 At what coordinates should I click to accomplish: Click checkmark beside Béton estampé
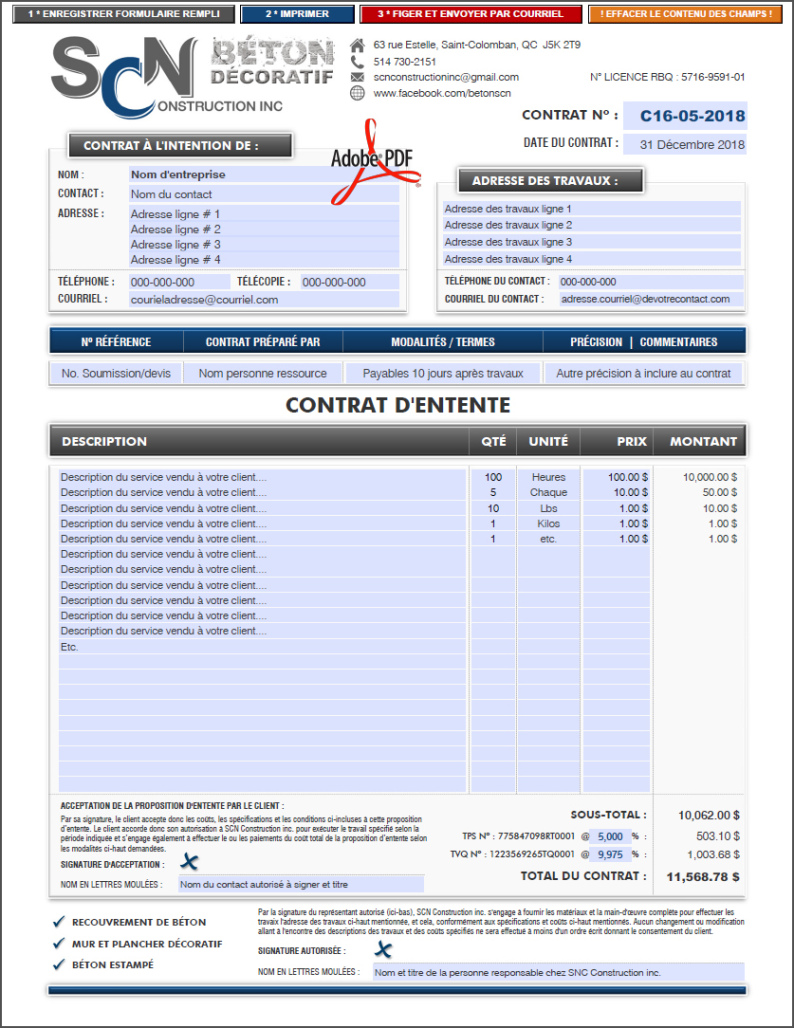[58, 965]
